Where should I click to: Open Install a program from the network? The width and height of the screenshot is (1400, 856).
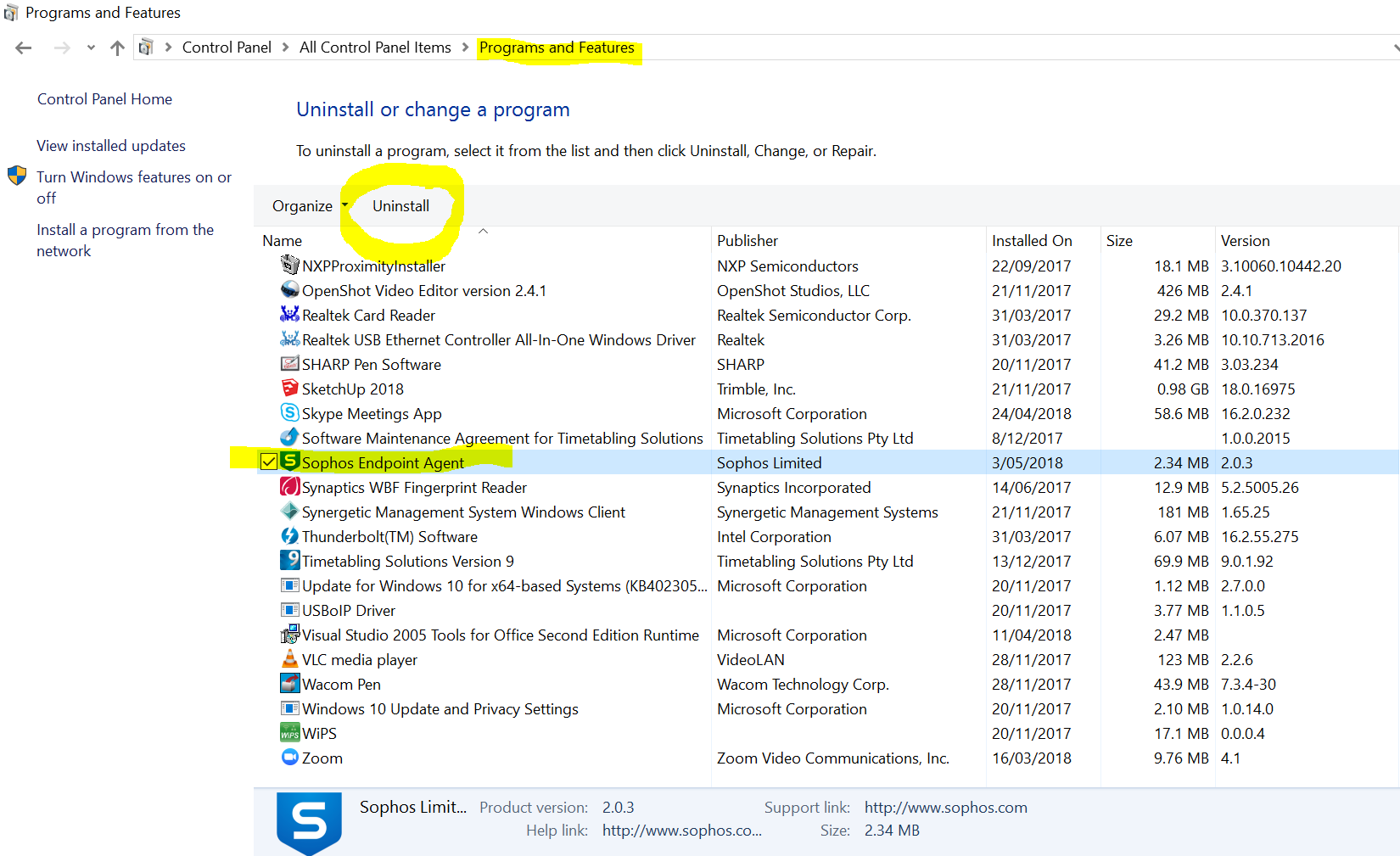[126, 240]
